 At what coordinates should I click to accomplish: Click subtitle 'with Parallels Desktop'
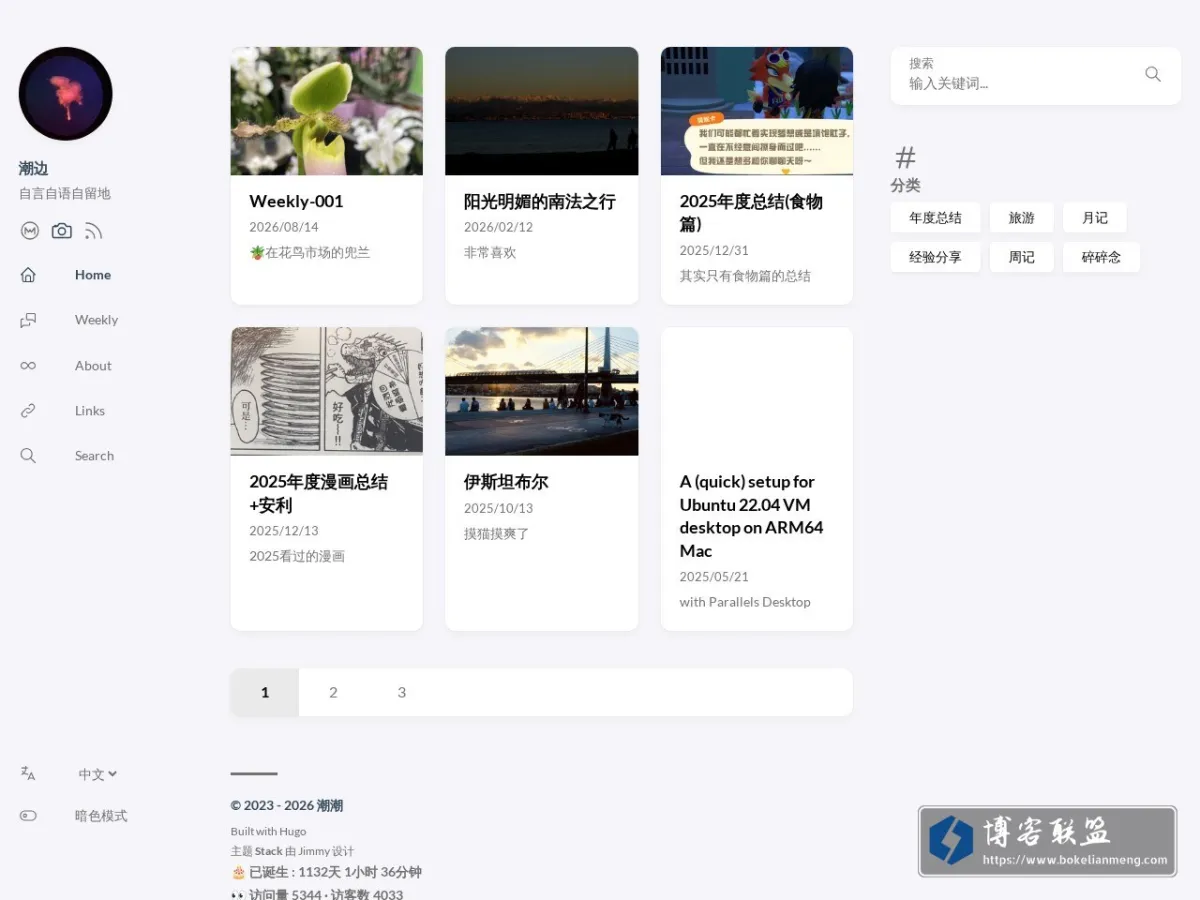(x=745, y=602)
